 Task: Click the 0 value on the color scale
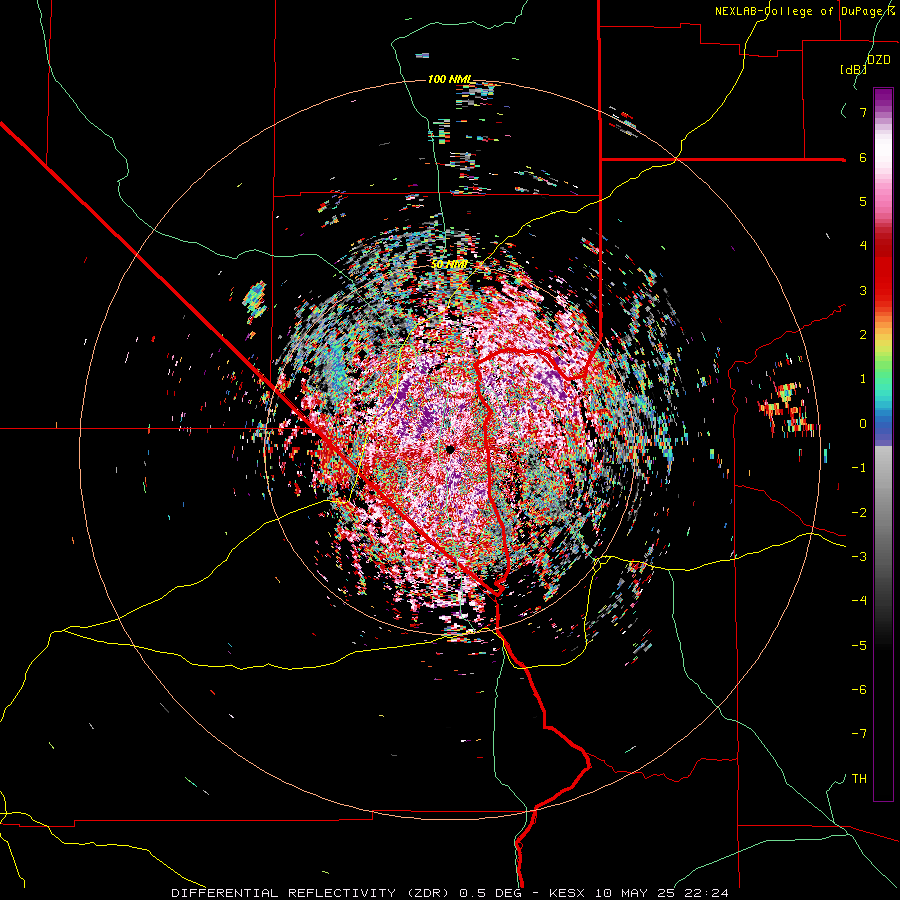(x=863, y=424)
